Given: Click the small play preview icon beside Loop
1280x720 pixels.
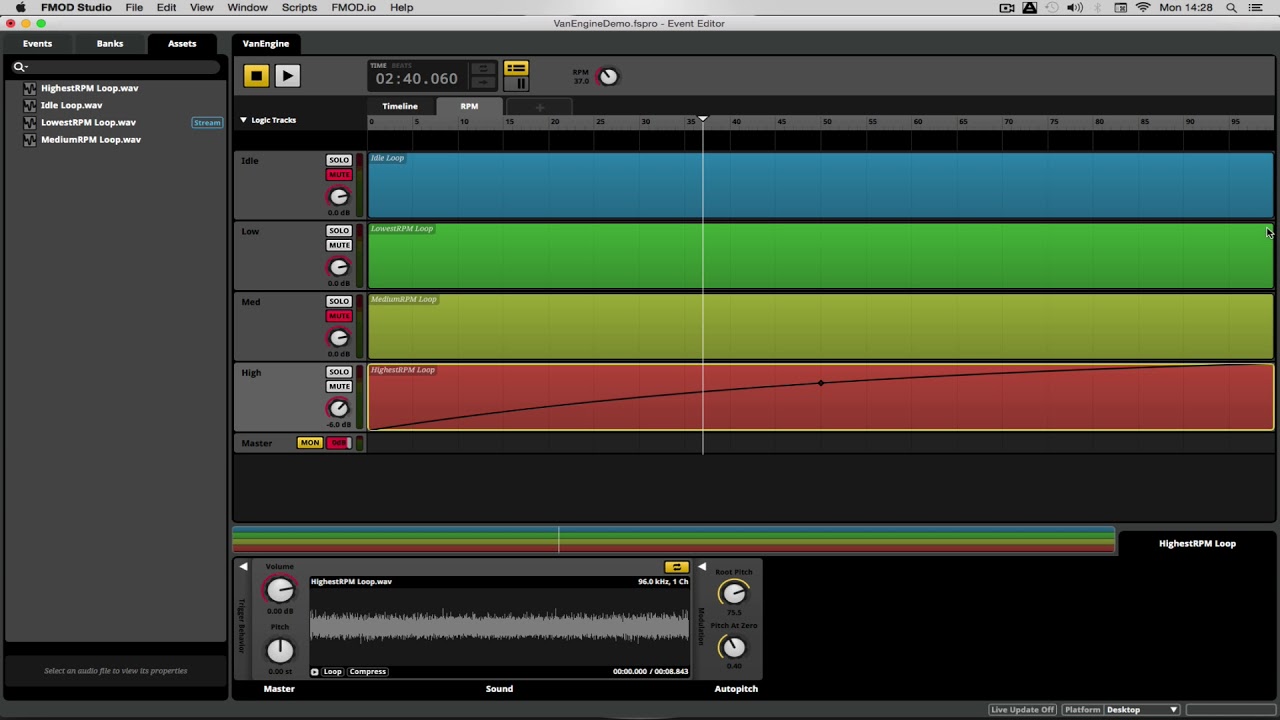Looking at the screenshot, I should [x=315, y=672].
